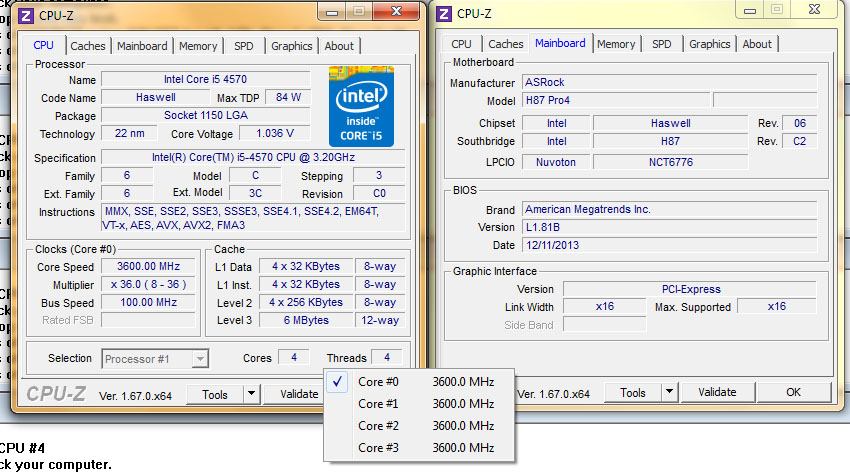
Task: Click the Max. Supported value x16
Action: 777,307
